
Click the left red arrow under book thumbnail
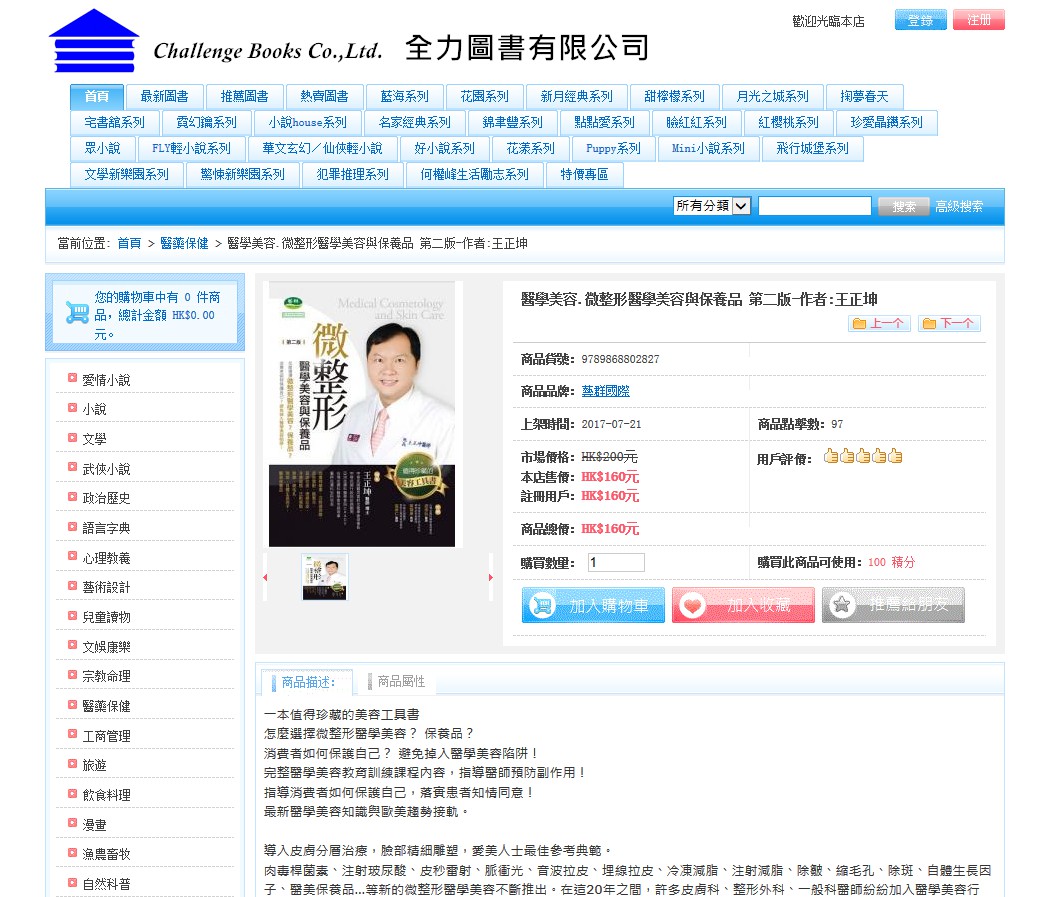coord(265,577)
